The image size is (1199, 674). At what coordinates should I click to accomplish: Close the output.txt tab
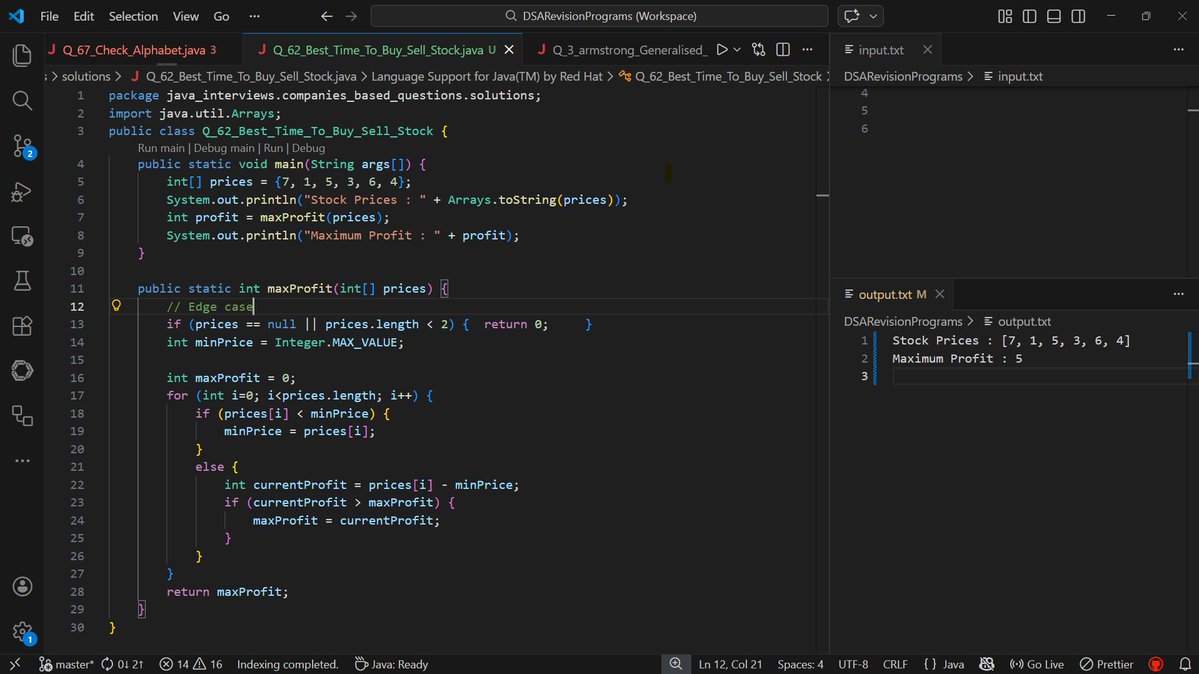pos(939,295)
